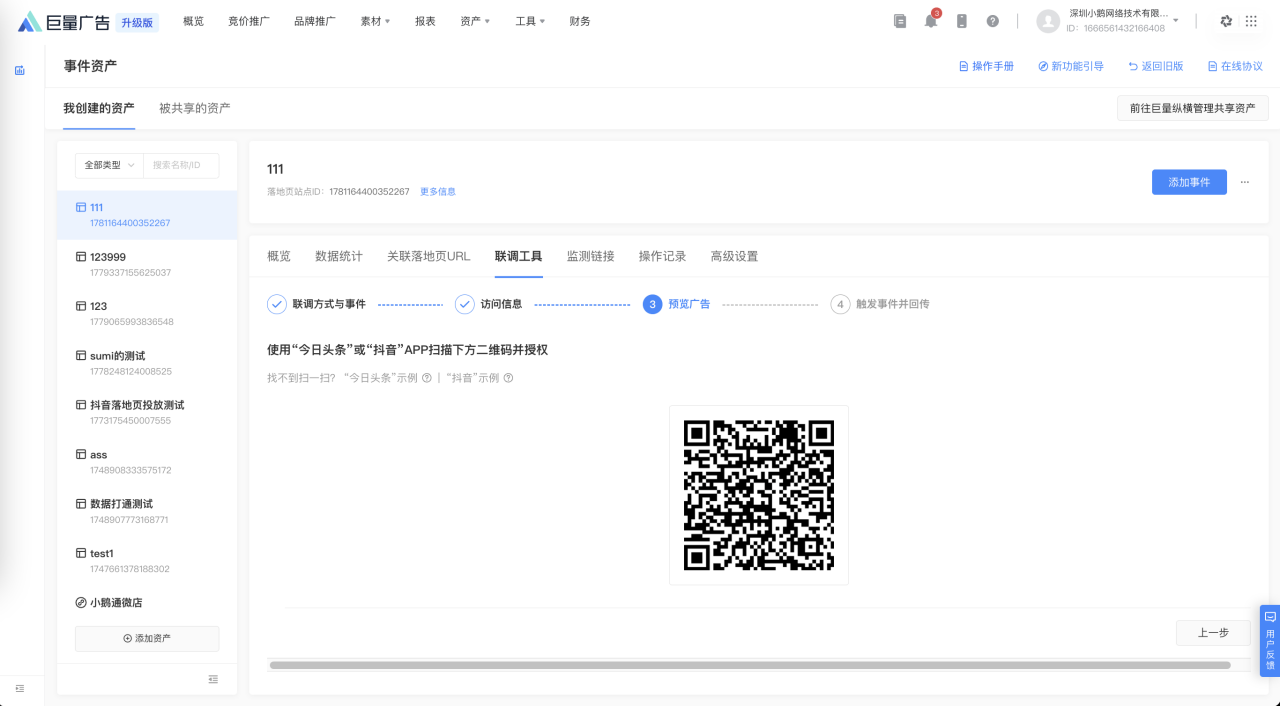Expand the 资产 menu
Screen dimensions: 1280x706
(475, 21)
